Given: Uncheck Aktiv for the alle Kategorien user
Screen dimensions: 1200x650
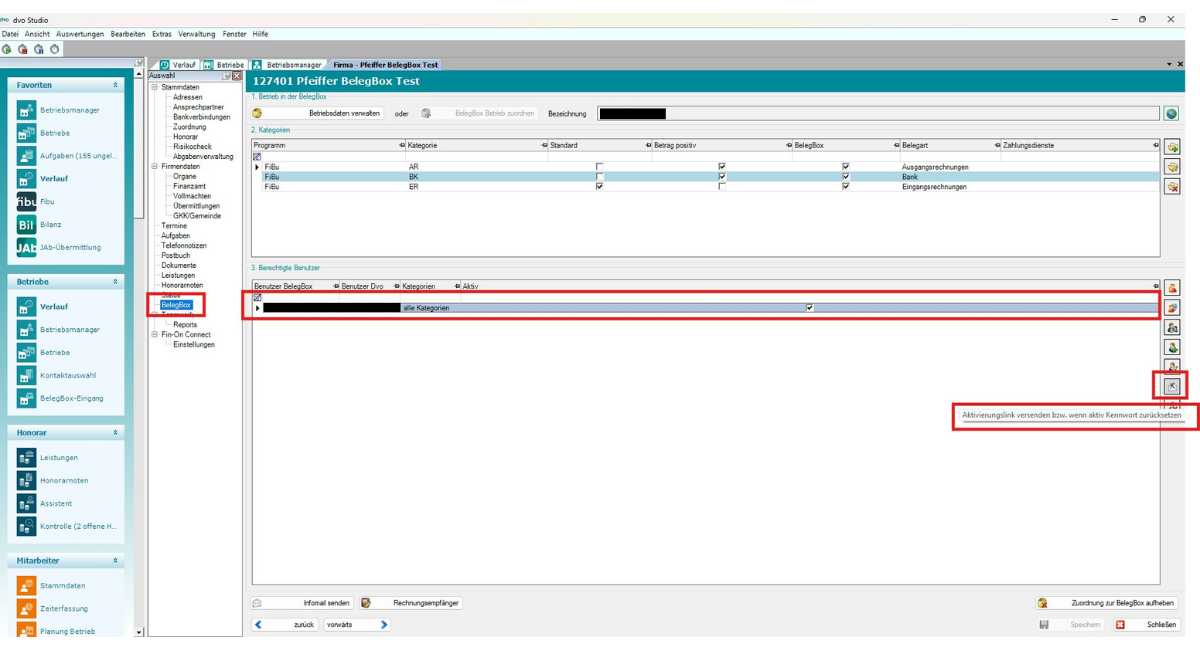Looking at the screenshot, I should click(x=810, y=308).
